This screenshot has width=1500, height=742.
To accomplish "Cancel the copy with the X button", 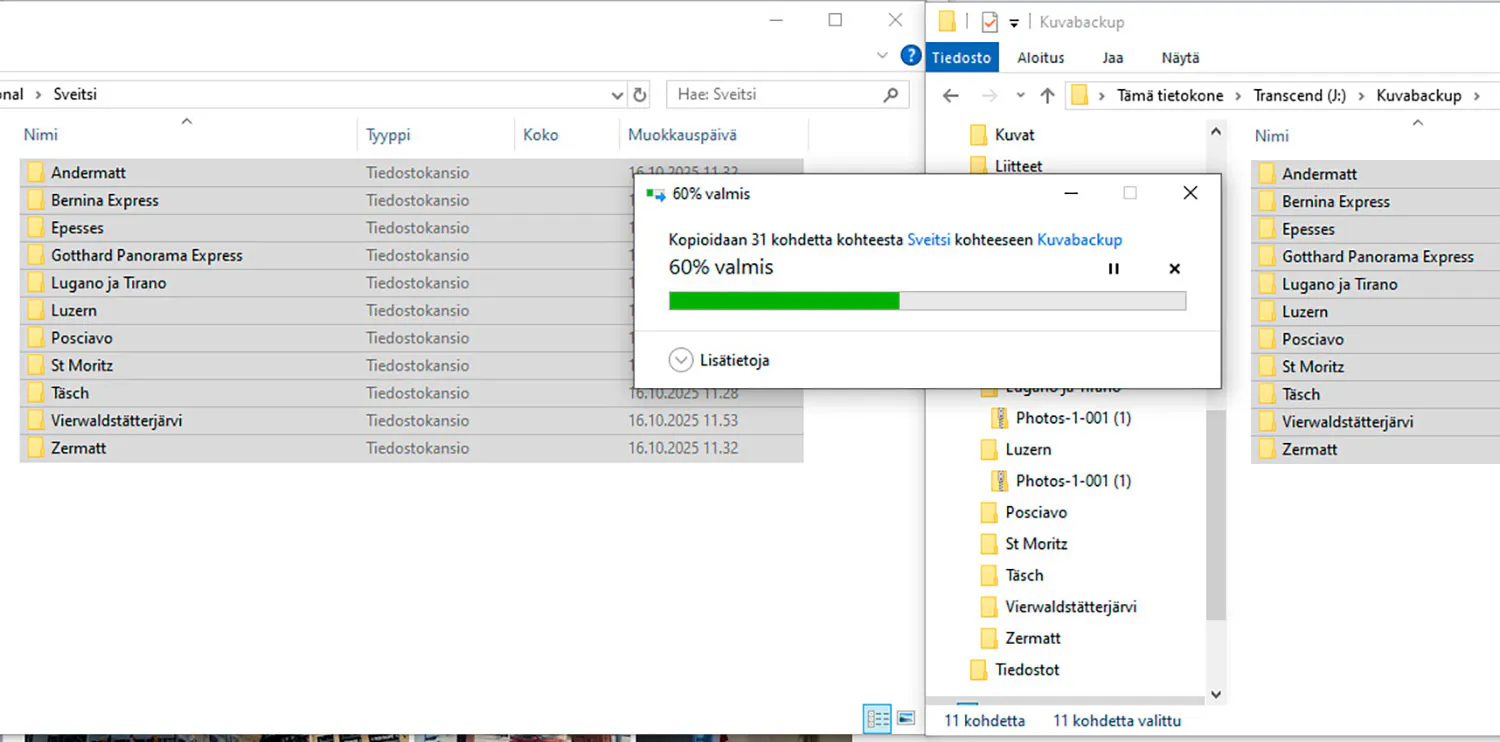I will pos(1174,269).
